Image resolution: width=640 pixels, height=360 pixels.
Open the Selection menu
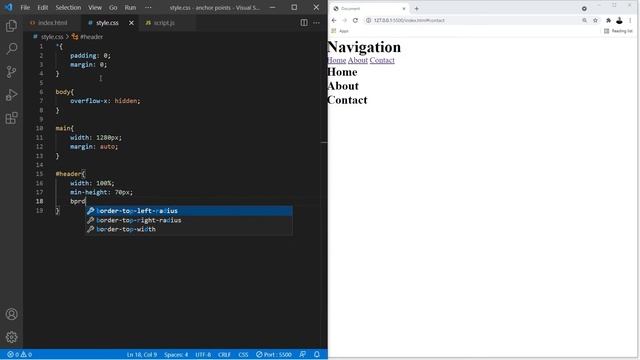point(68,7)
